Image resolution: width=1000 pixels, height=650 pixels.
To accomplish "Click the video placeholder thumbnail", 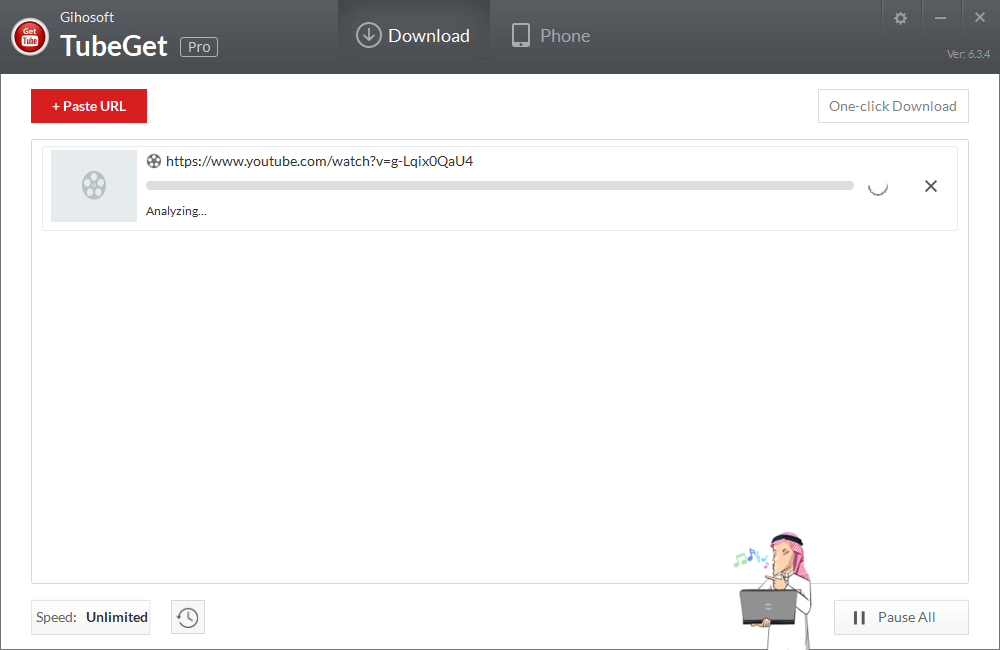I will [94, 186].
